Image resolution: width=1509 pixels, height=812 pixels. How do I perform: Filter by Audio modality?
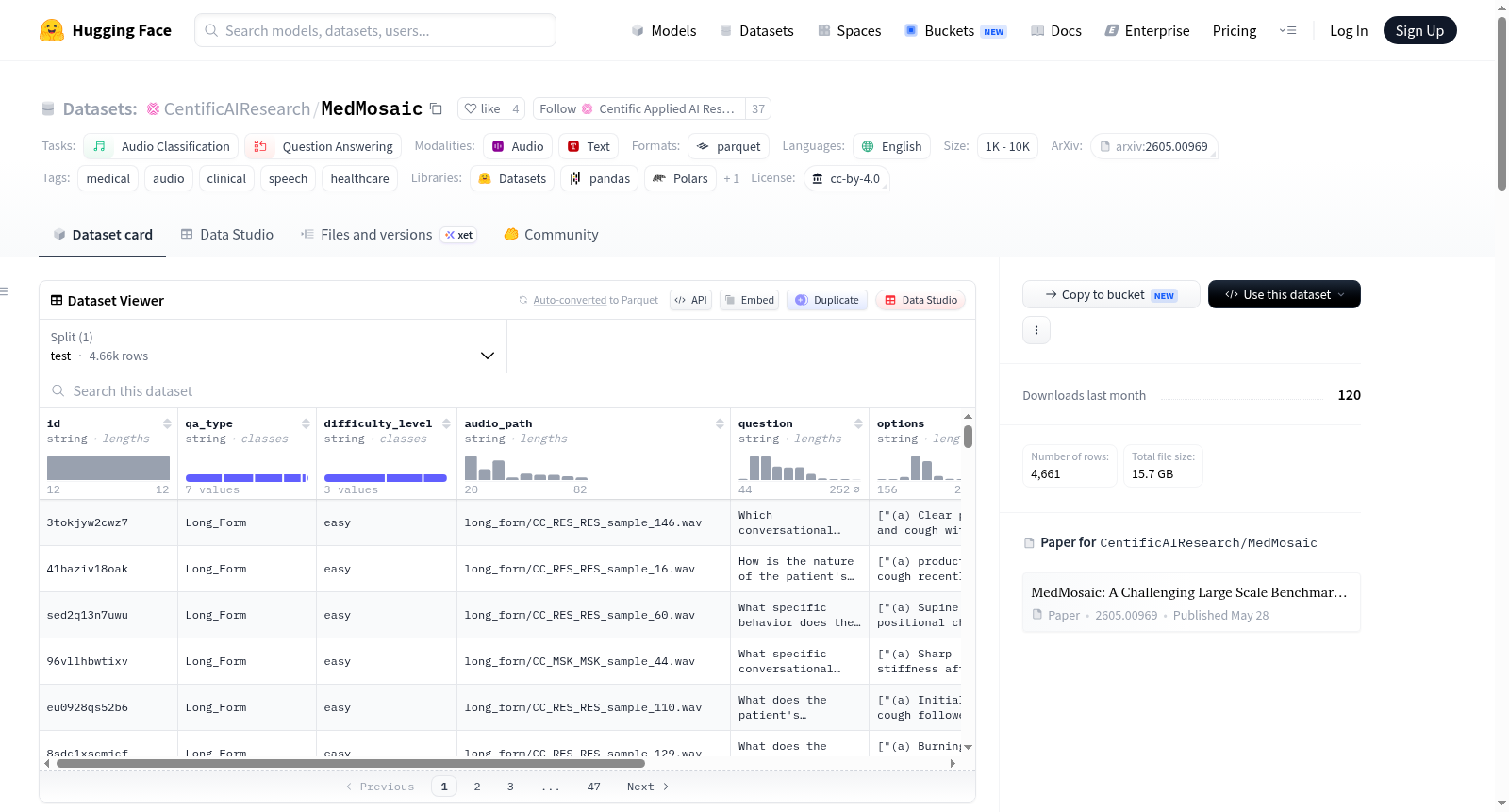point(518,146)
